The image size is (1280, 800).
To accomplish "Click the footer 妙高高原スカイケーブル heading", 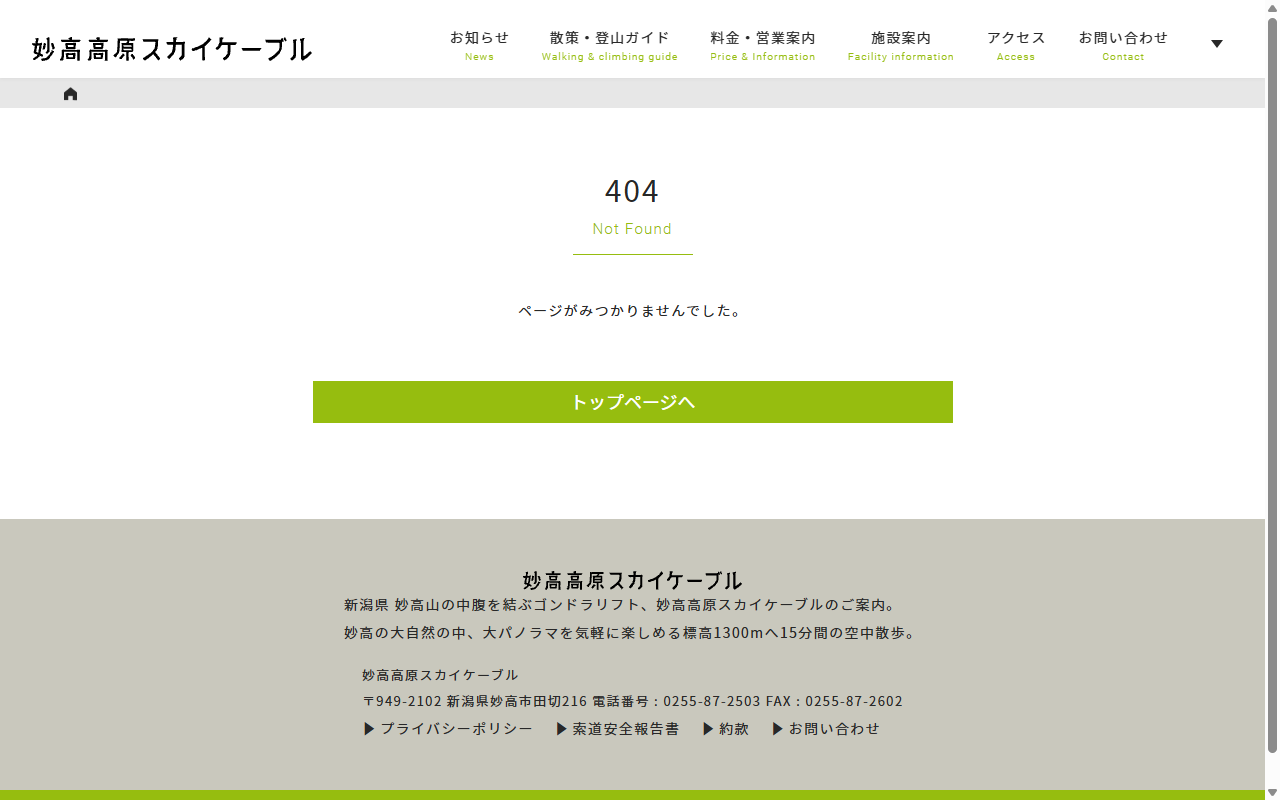I will pos(632,580).
